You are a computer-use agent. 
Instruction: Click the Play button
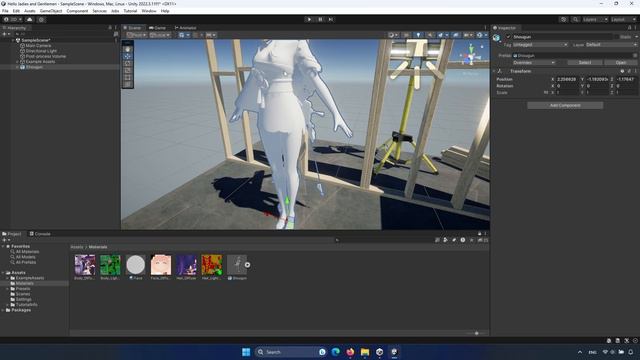tap(309, 19)
